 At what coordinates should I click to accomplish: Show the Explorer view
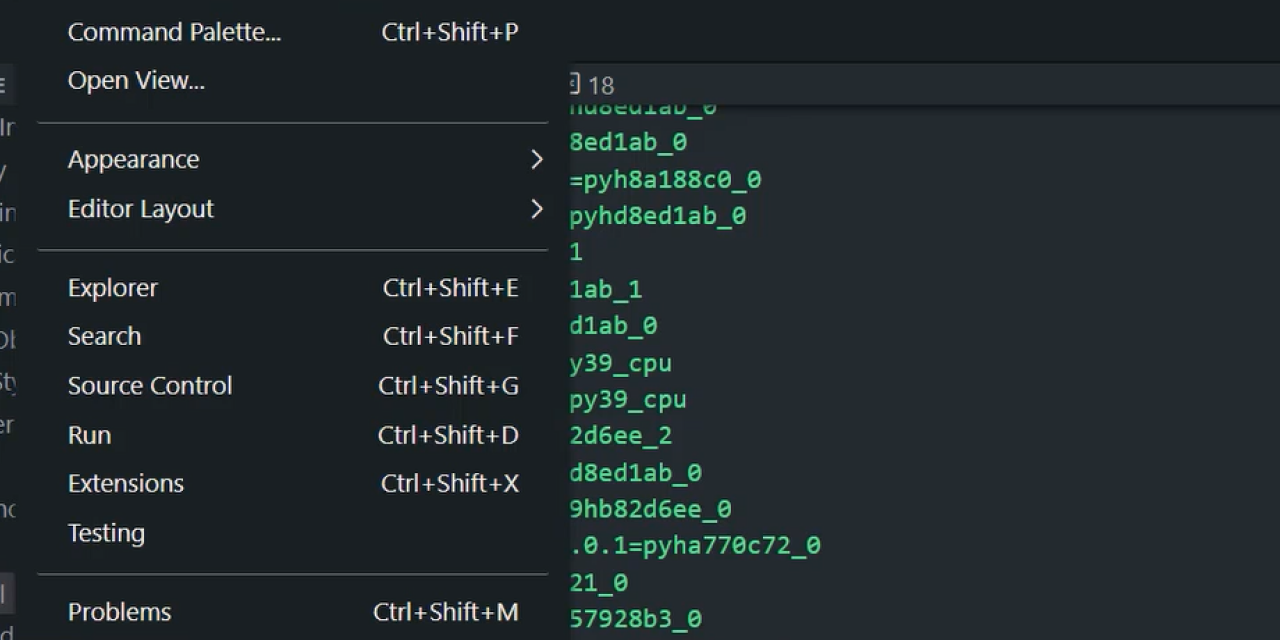[x=113, y=288]
